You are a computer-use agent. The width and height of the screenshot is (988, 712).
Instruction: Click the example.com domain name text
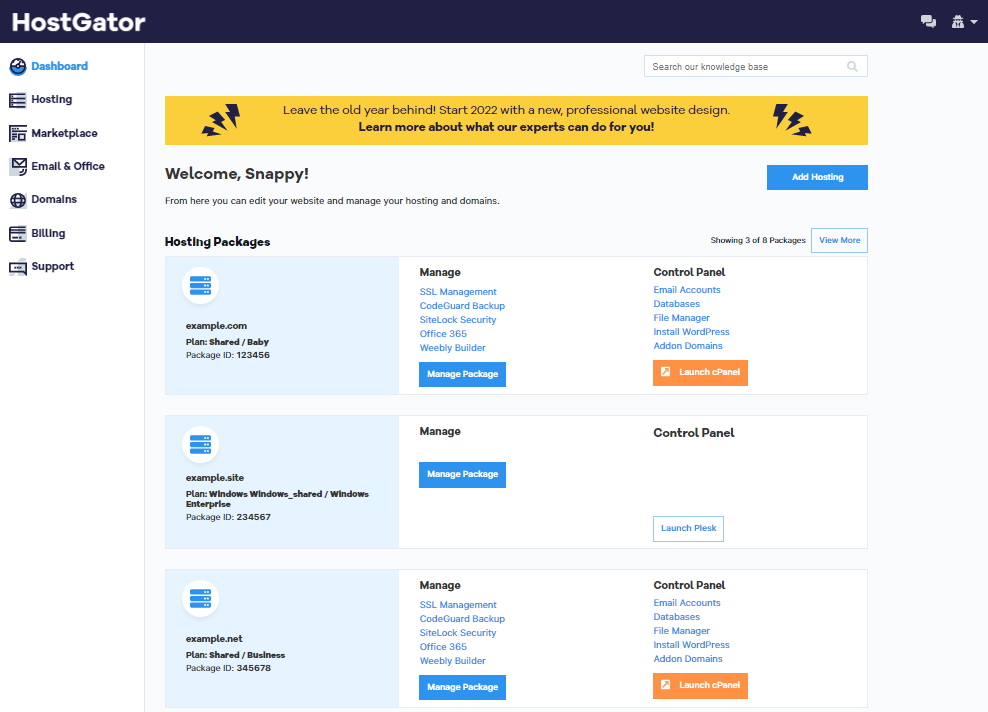(216, 326)
